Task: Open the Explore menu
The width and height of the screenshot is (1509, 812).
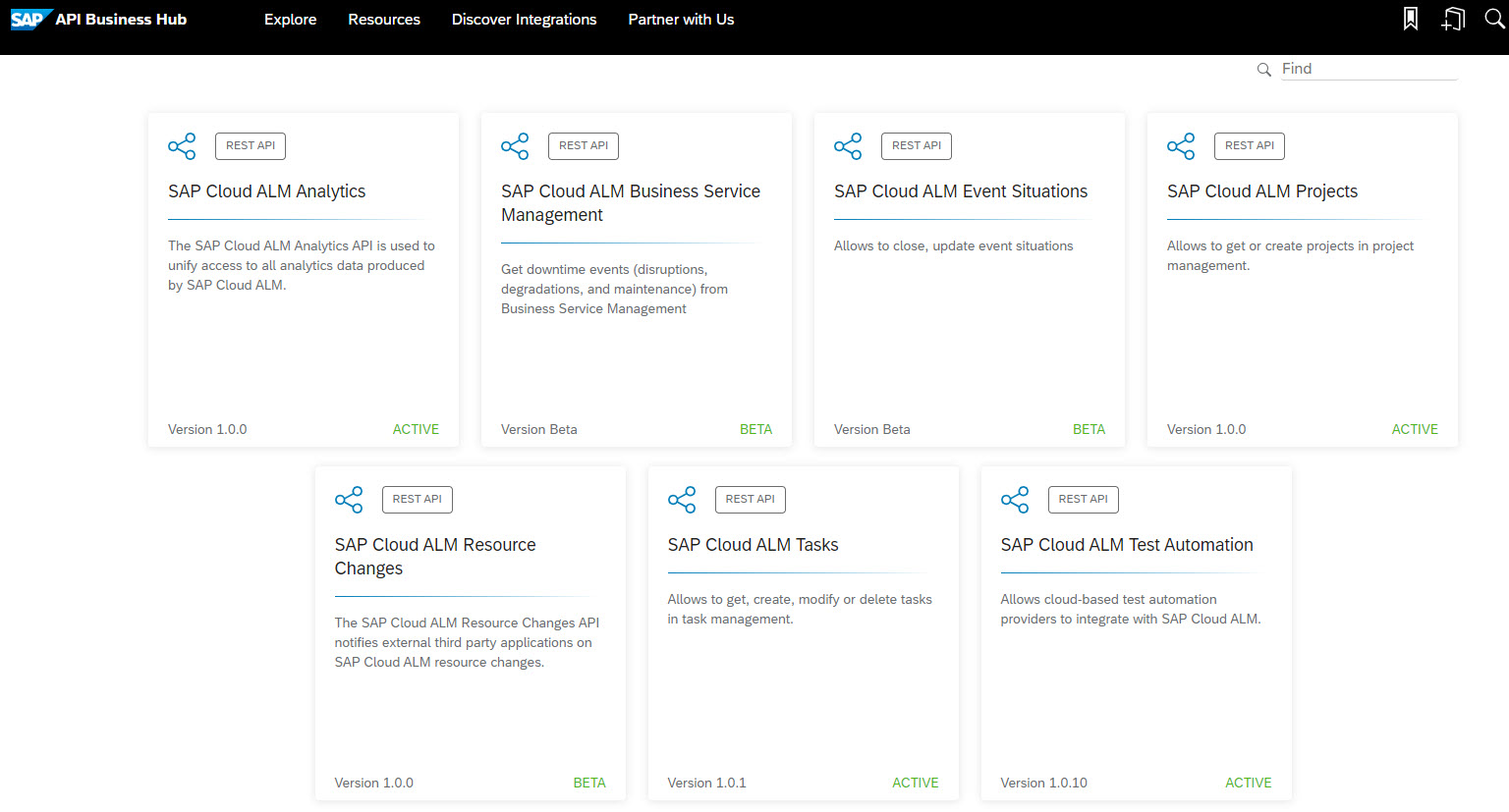Action: coord(290,20)
